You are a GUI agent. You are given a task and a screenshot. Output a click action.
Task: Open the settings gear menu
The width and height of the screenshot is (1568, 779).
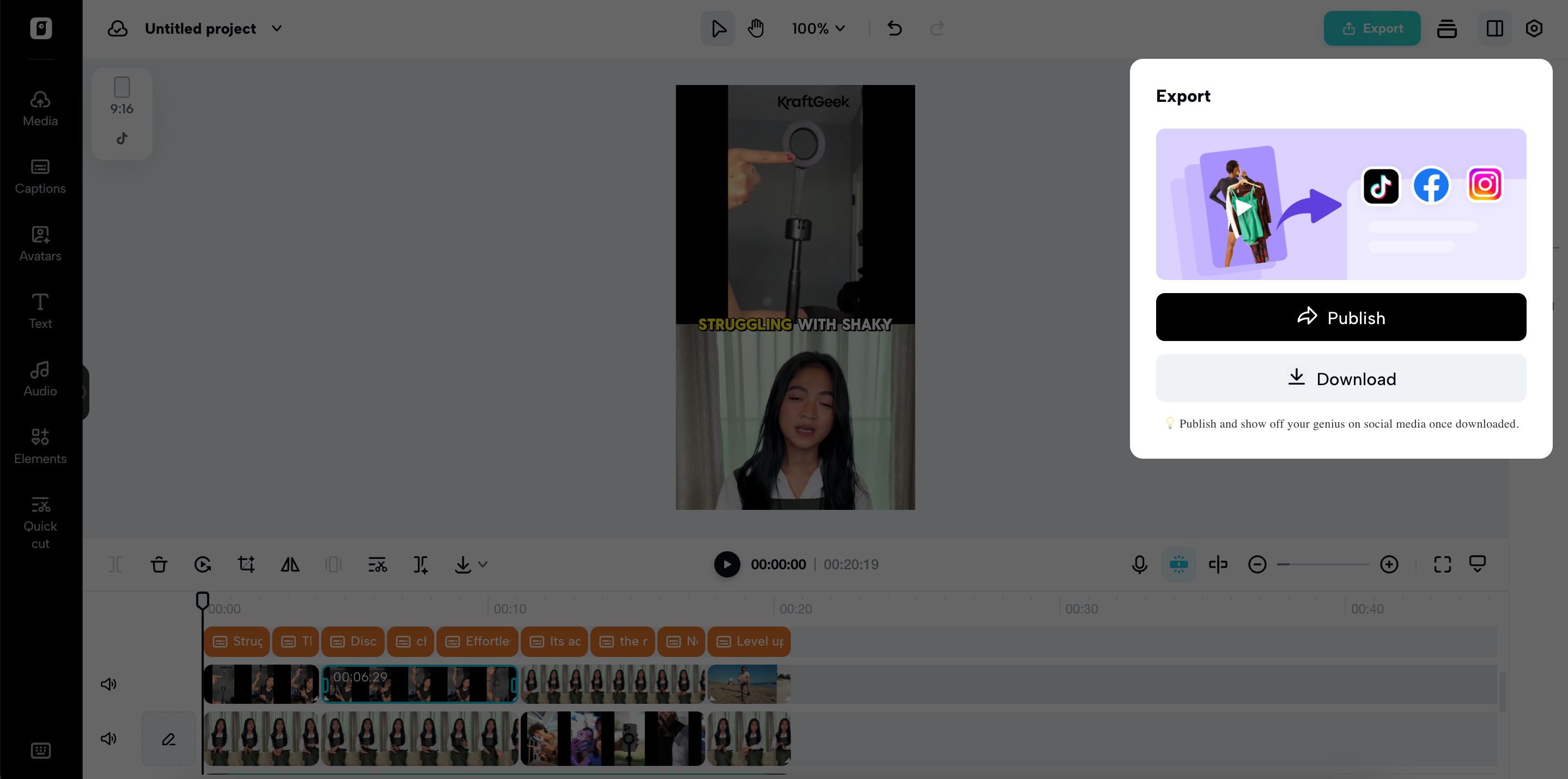1533,28
